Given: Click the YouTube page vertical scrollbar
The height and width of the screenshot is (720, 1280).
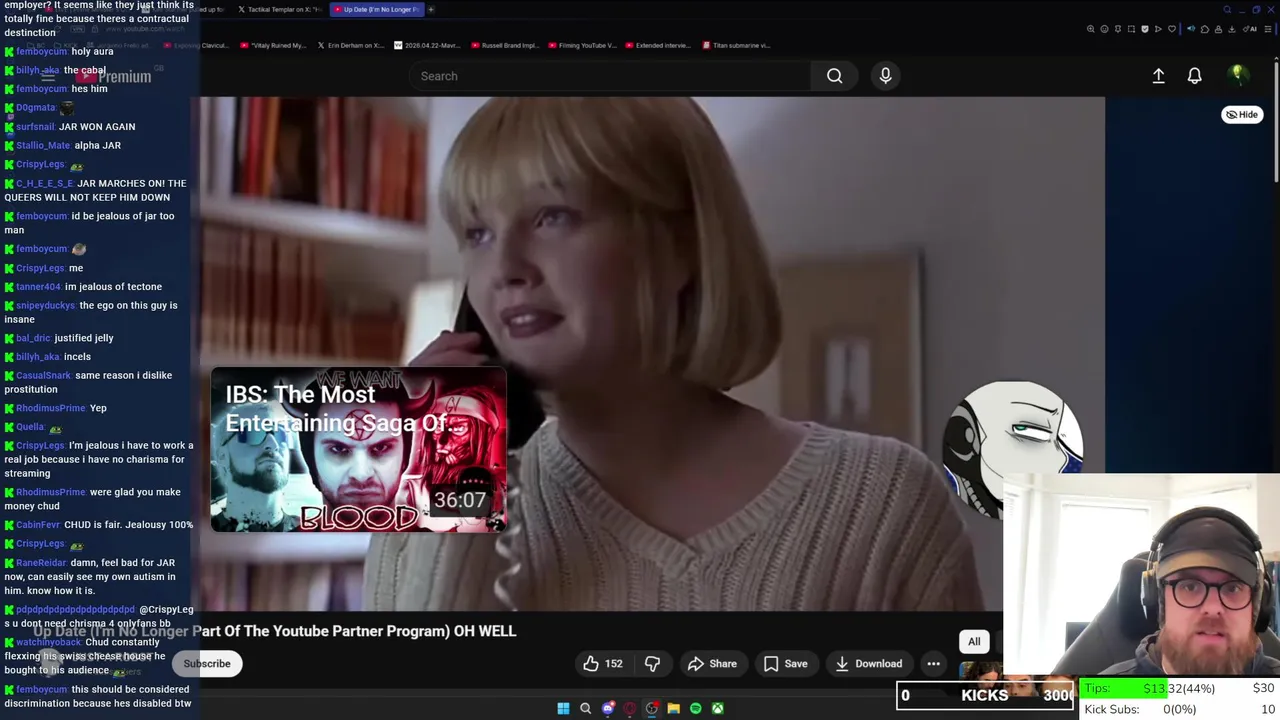Looking at the screenshot, I should (x=1276, y=120).
